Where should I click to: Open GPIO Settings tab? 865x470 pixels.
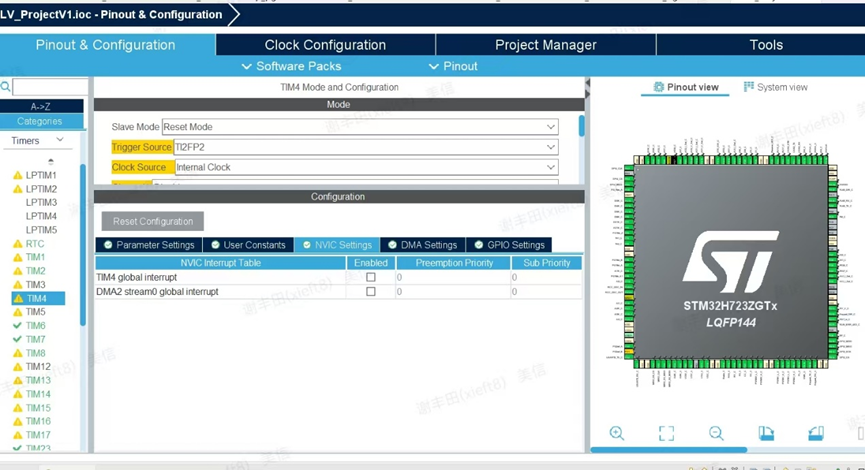[x=509, y=245]
